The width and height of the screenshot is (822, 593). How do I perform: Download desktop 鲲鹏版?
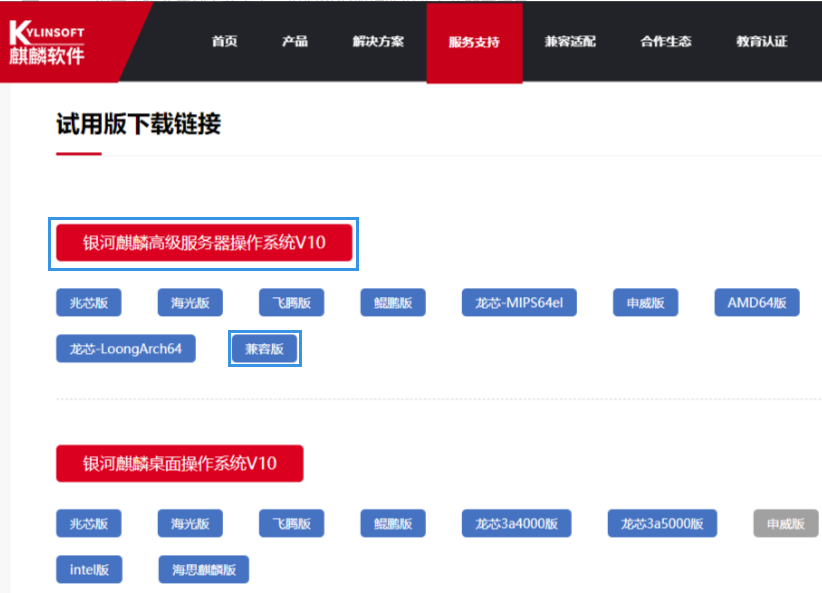click(393, 523)
